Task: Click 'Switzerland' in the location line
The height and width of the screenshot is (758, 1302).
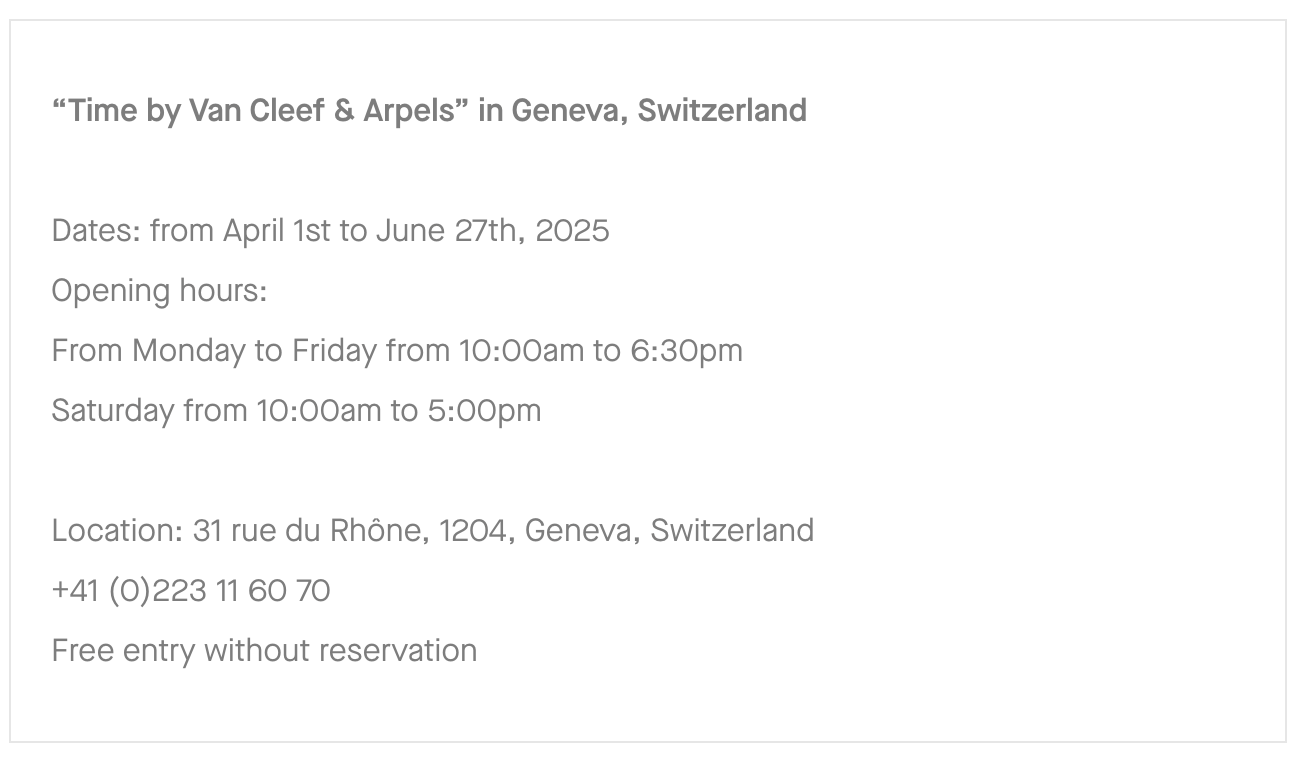Action: click(732, 530)
